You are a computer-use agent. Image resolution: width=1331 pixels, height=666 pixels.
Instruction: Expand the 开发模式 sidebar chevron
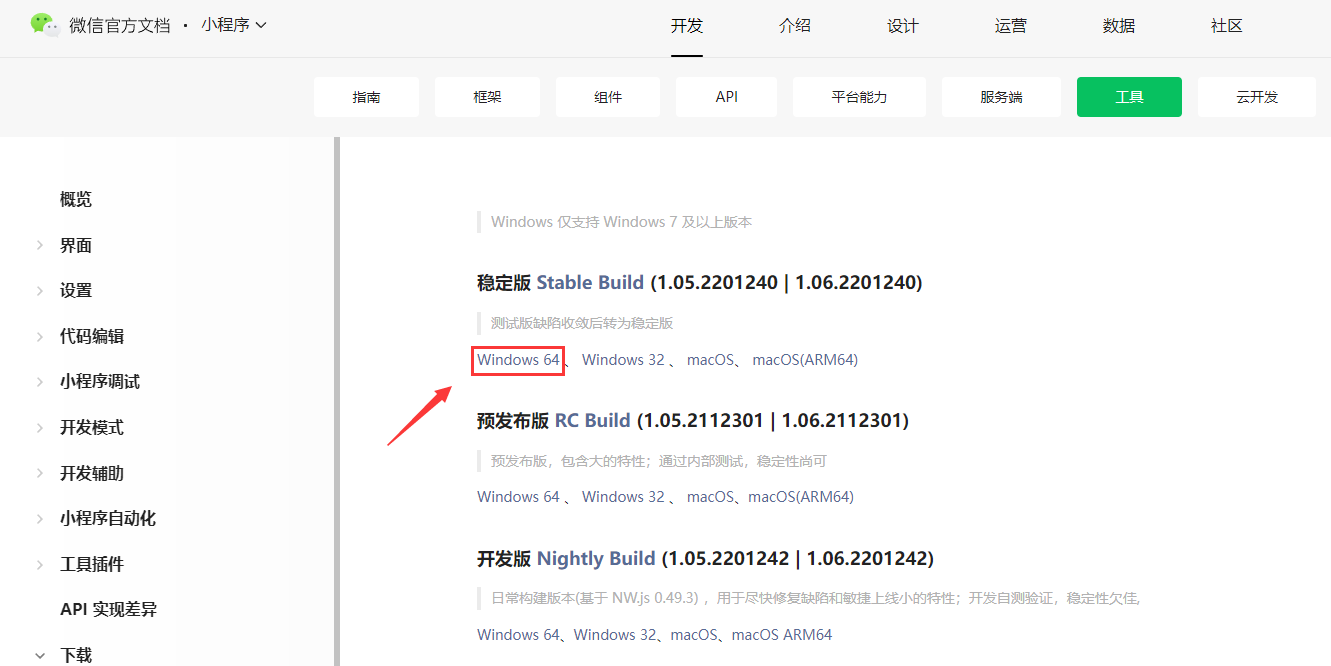39,427
